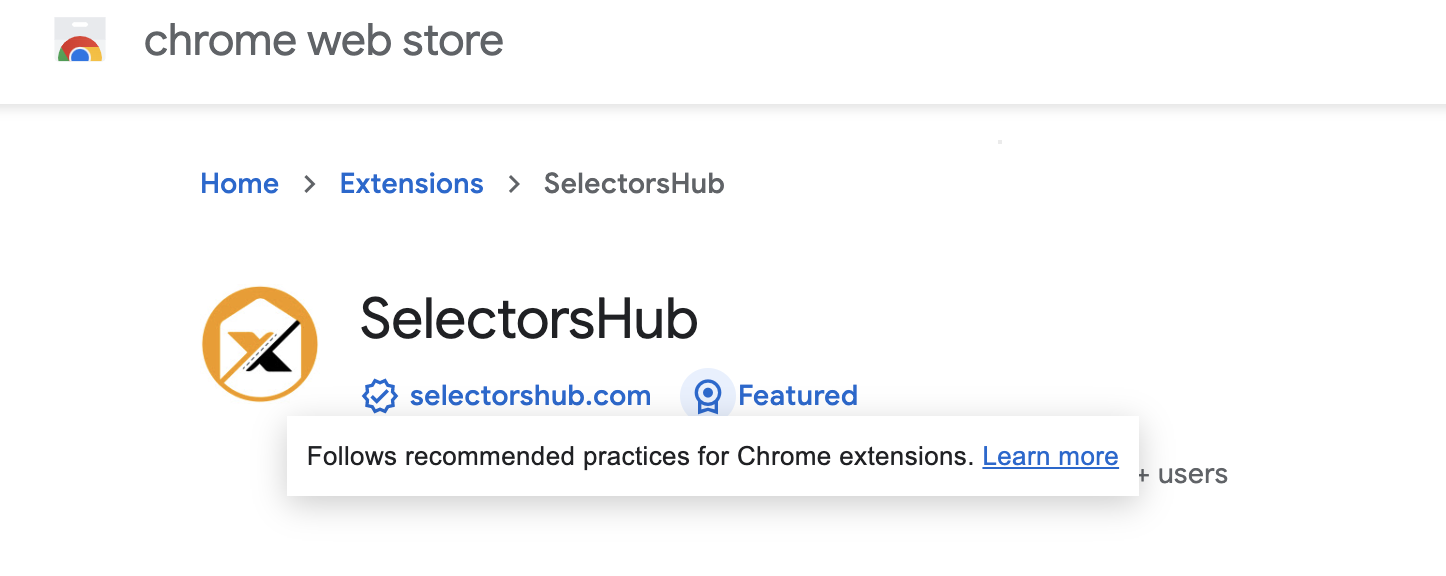The height and width of the screenshot is (576, 1446).
Task: Click the SelectorsHub extension name heading
Action: pos(529,319)
